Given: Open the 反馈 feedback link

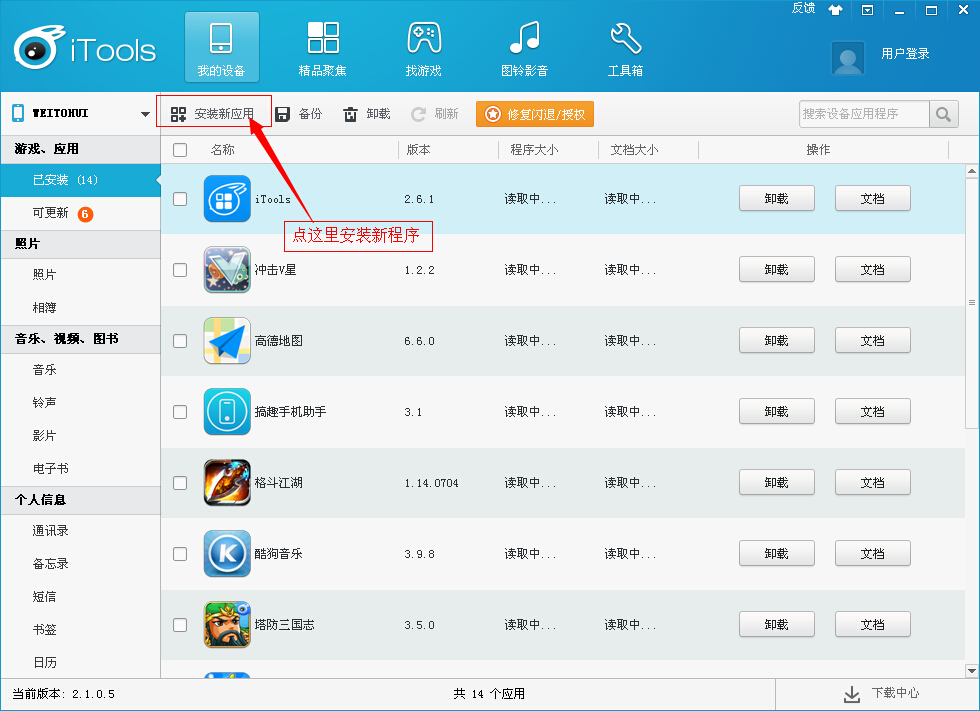Looking at the screenshot, I should [x=803, y=8].
